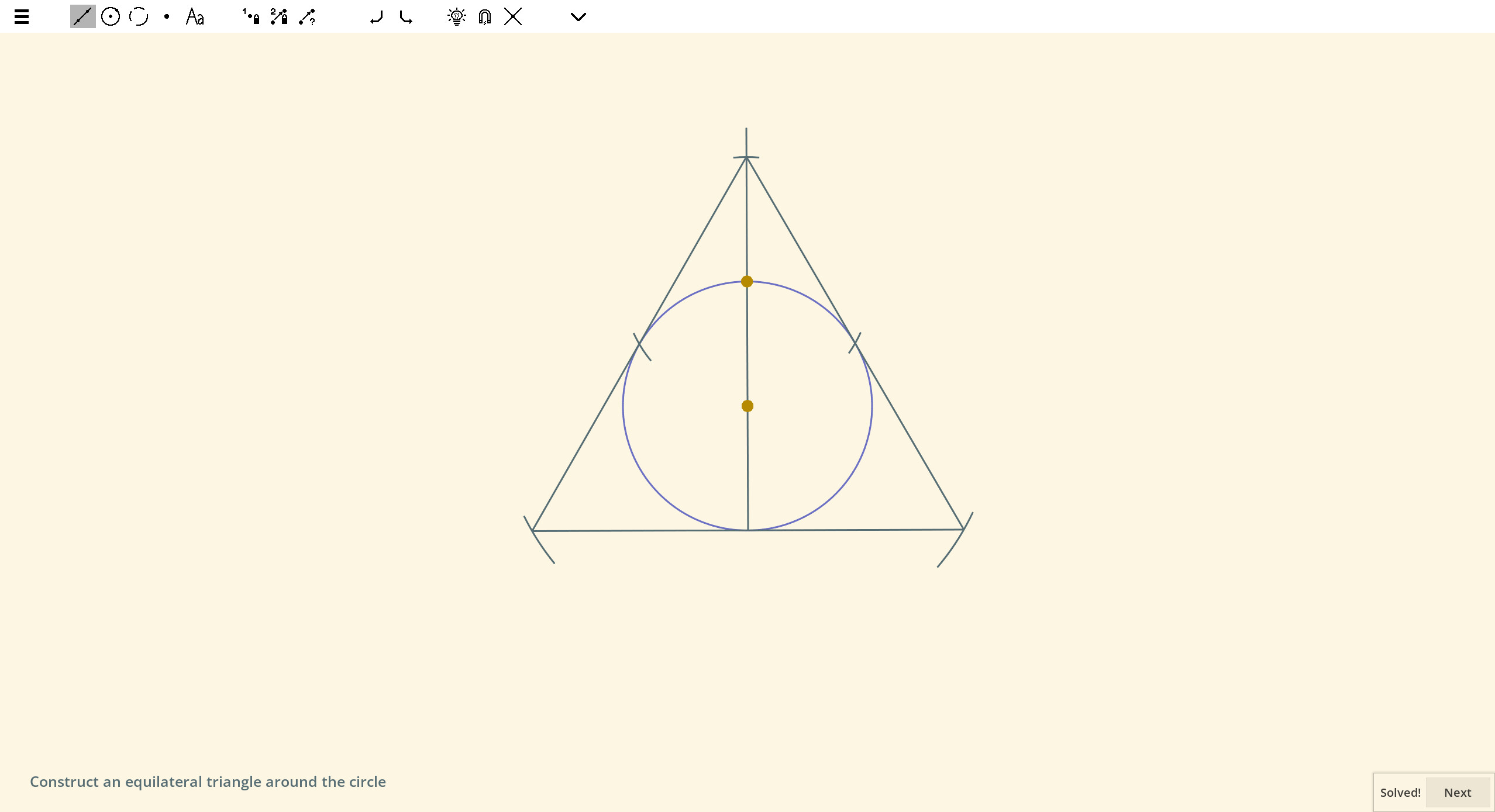Viewport: 1495px width, 812px height.
Task: Expand the chevron panel in the toolbar
Action: tap(577, 17)
